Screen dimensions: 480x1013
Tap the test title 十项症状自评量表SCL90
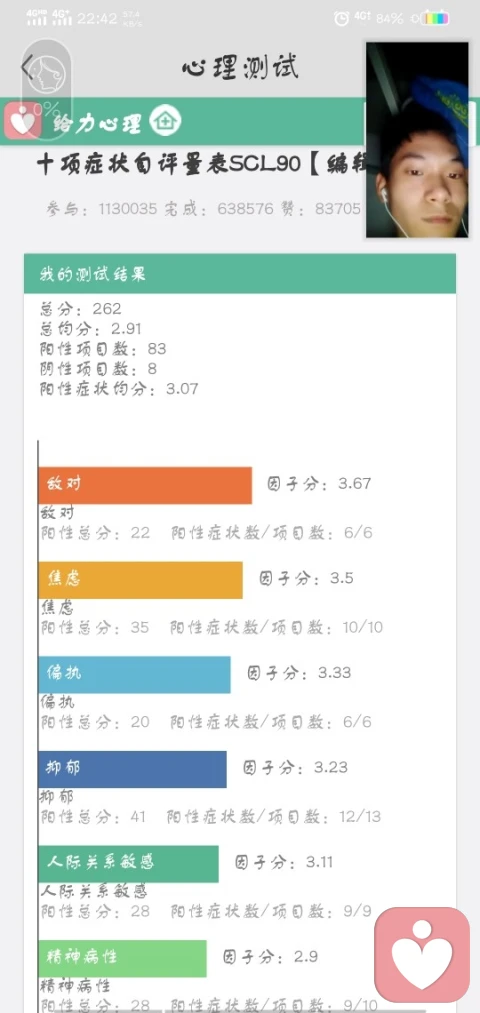[169, 165]
